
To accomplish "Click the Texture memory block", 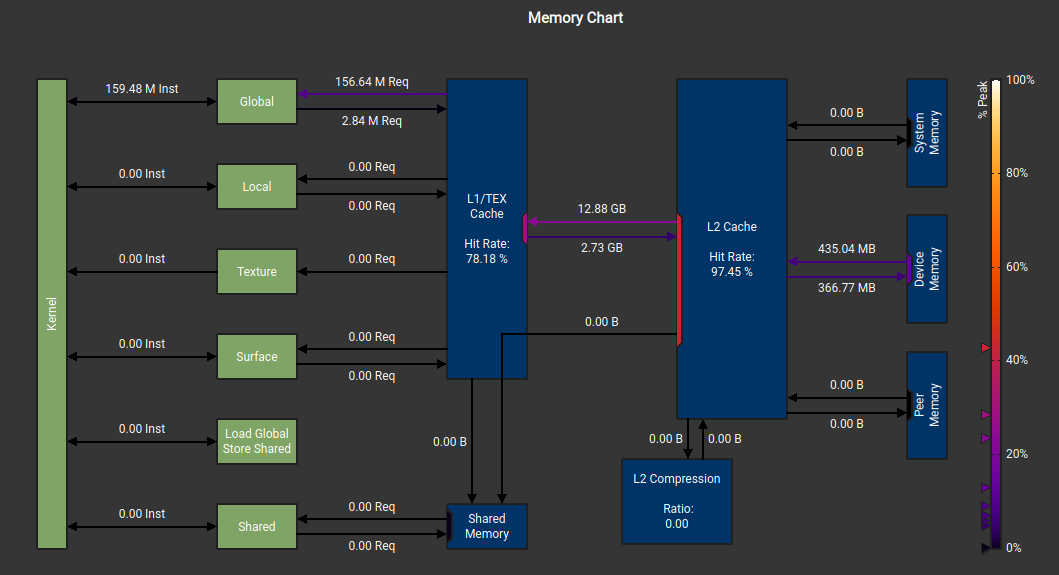I will pos(257,271).
